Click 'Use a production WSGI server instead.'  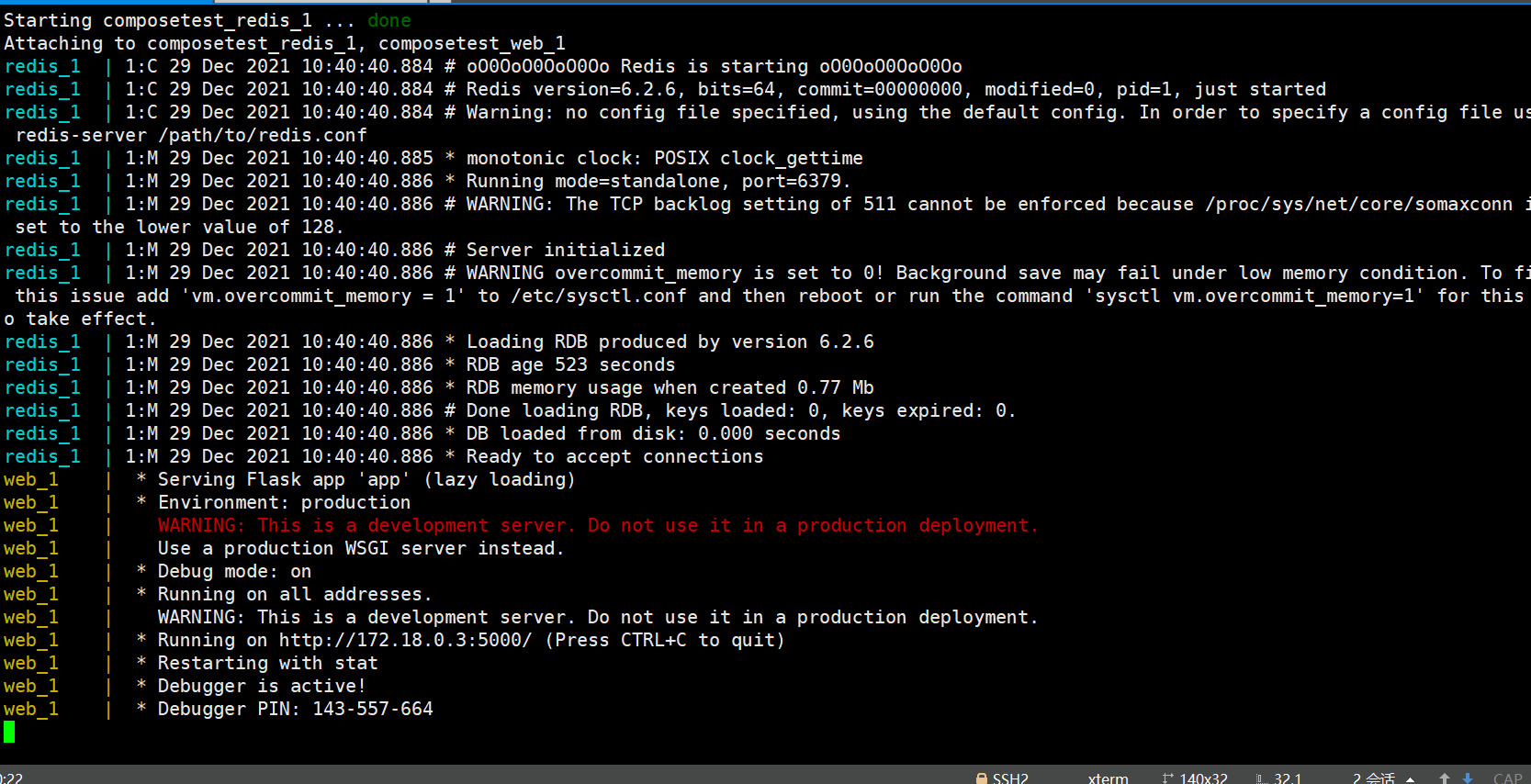coord(361,548)
